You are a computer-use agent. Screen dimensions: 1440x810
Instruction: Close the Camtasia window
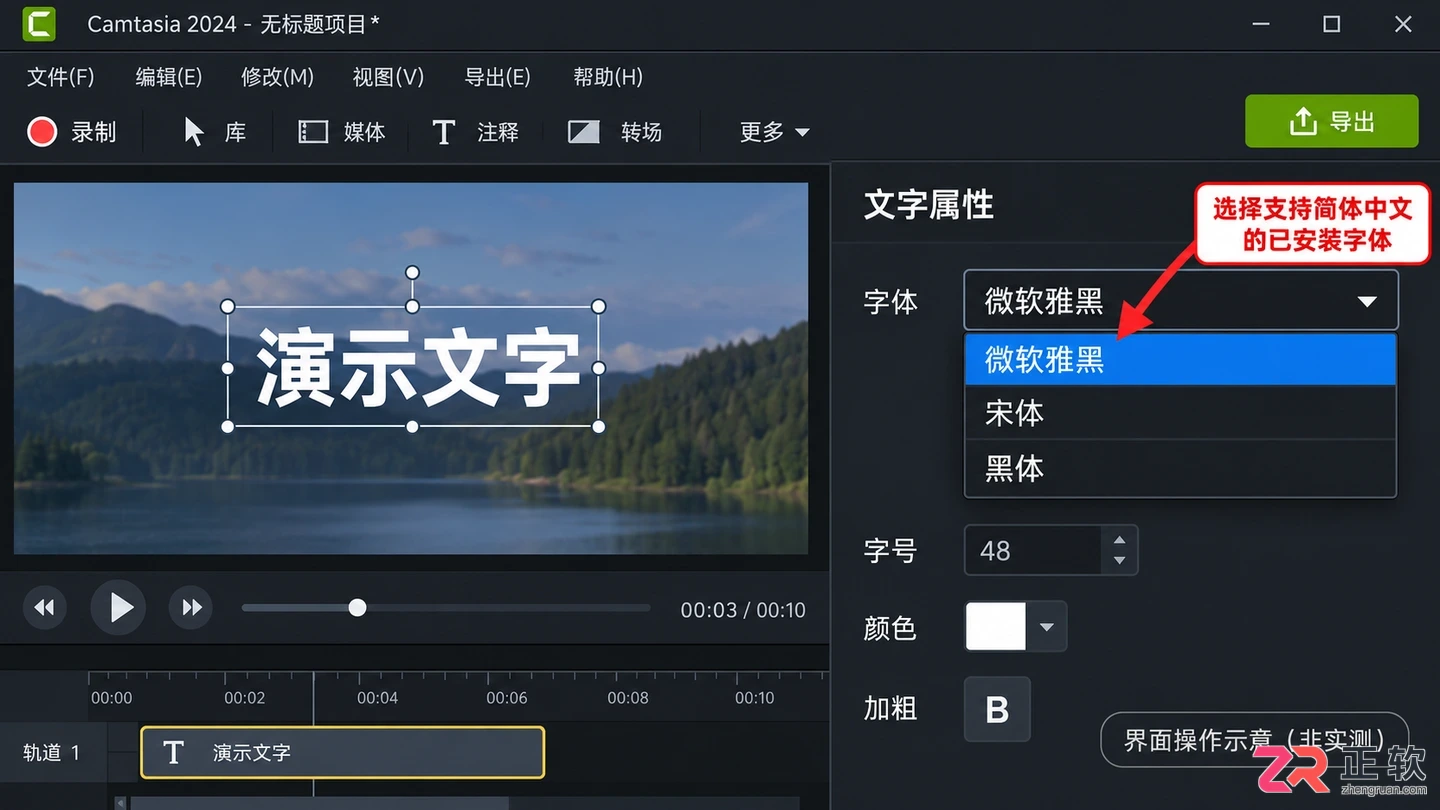[x=1404, y=24]
